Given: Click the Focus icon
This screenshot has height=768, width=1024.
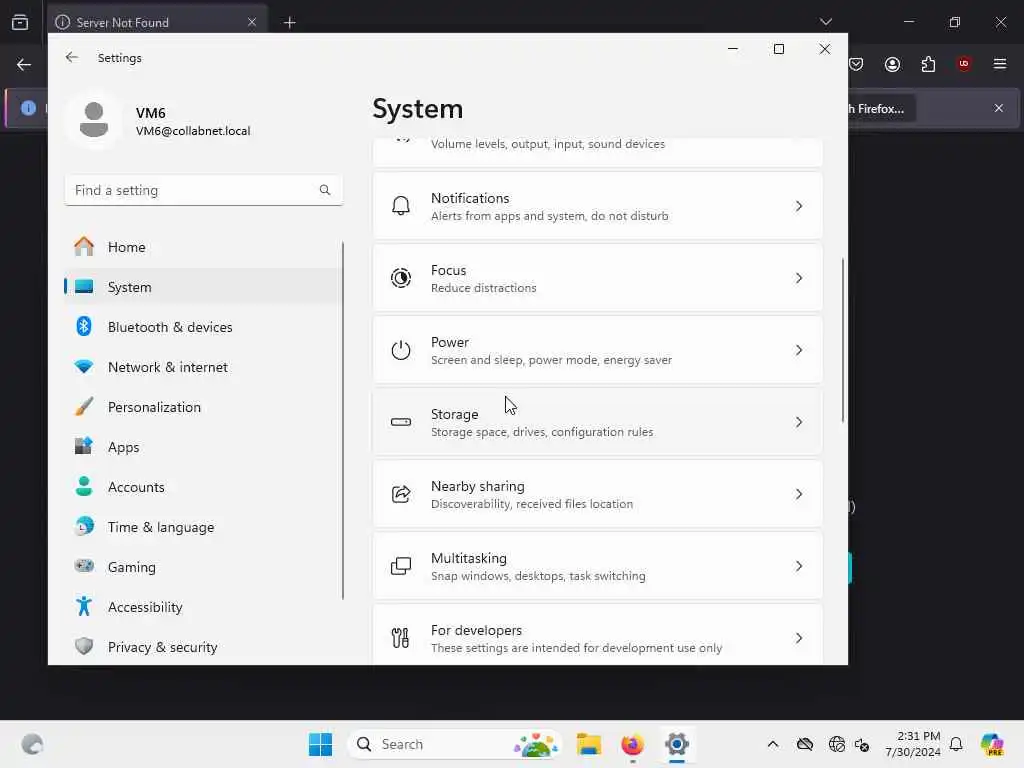Looking at the screenshot, I should [401, 278].
